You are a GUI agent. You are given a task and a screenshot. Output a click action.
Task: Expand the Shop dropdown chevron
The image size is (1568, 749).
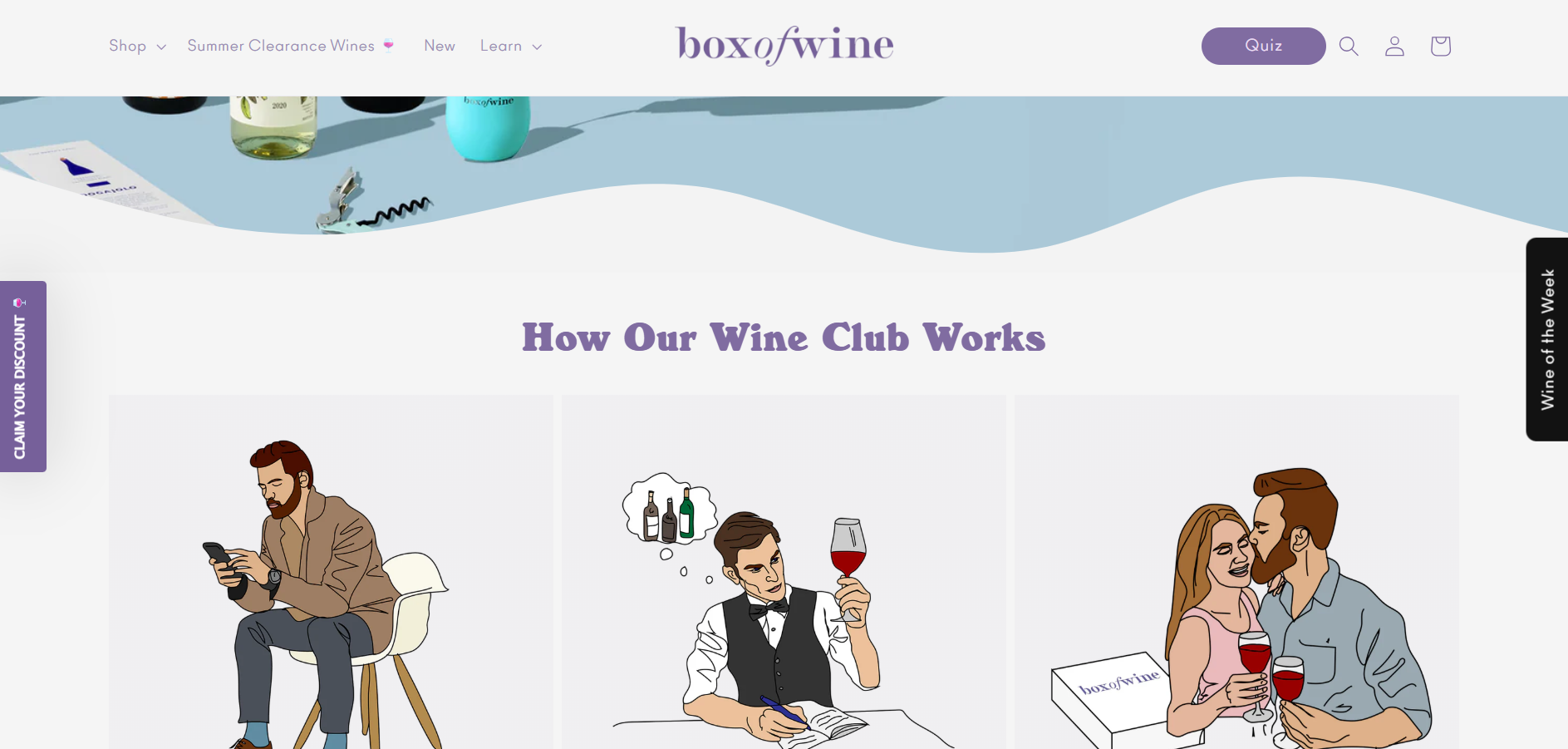click(161, 47)
